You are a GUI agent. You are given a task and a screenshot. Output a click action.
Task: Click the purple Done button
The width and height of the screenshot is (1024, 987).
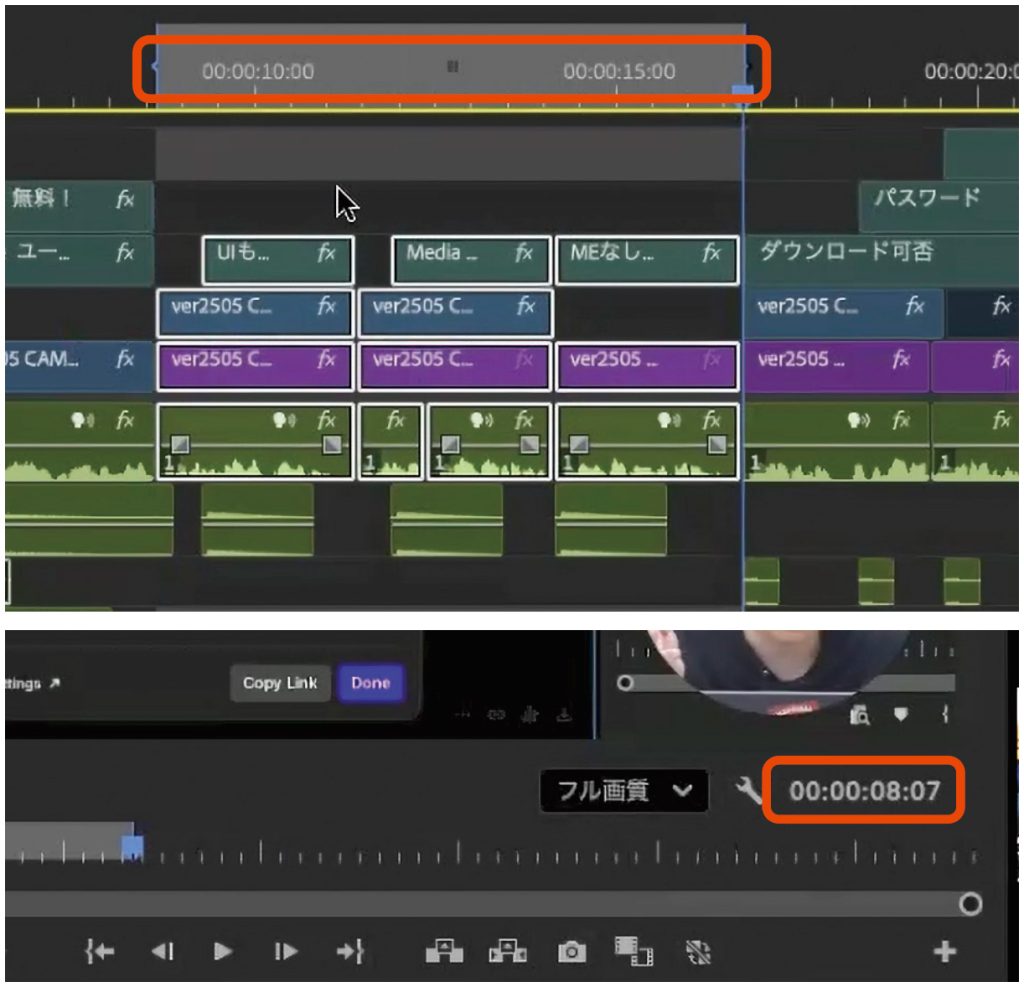pyautogui.click(x=370, y=683)
